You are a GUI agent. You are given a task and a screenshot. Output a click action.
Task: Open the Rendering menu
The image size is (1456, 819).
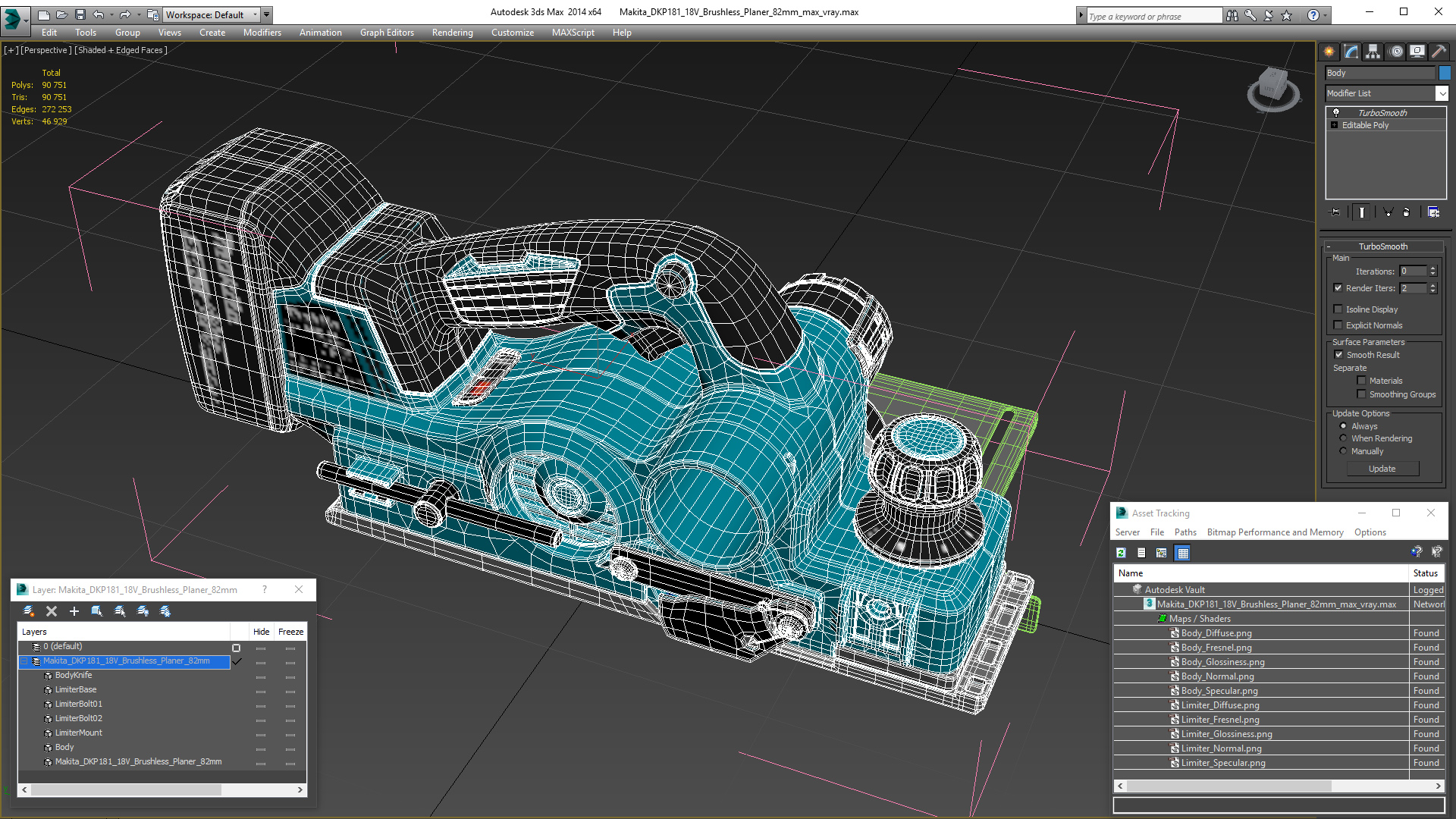452,33
